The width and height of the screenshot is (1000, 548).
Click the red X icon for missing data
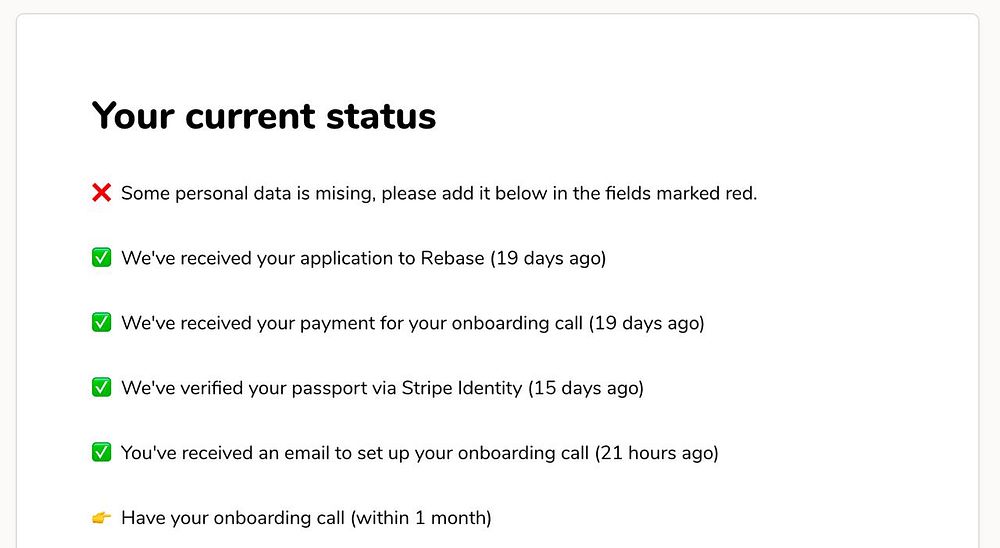(101, 193)
